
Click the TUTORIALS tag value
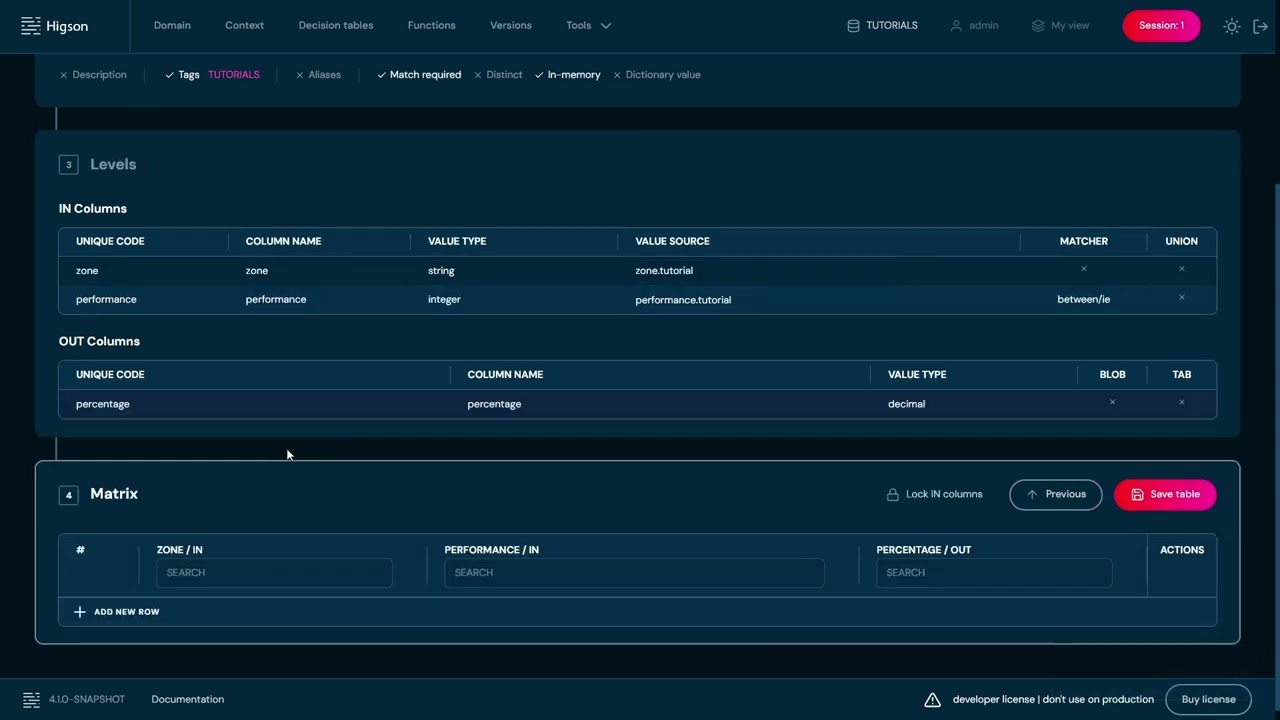[x=234, y=75]
